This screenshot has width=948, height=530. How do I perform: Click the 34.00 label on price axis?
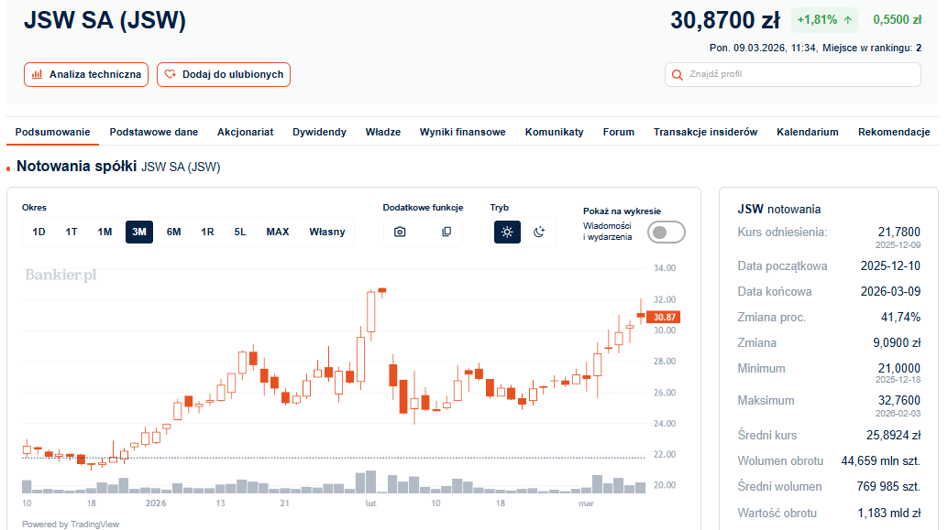click(x=664, y=268)
